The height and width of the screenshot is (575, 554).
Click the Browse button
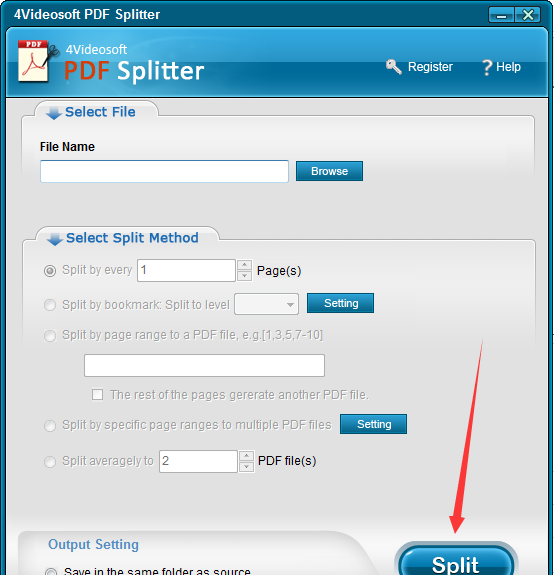[x=329, y=171]
